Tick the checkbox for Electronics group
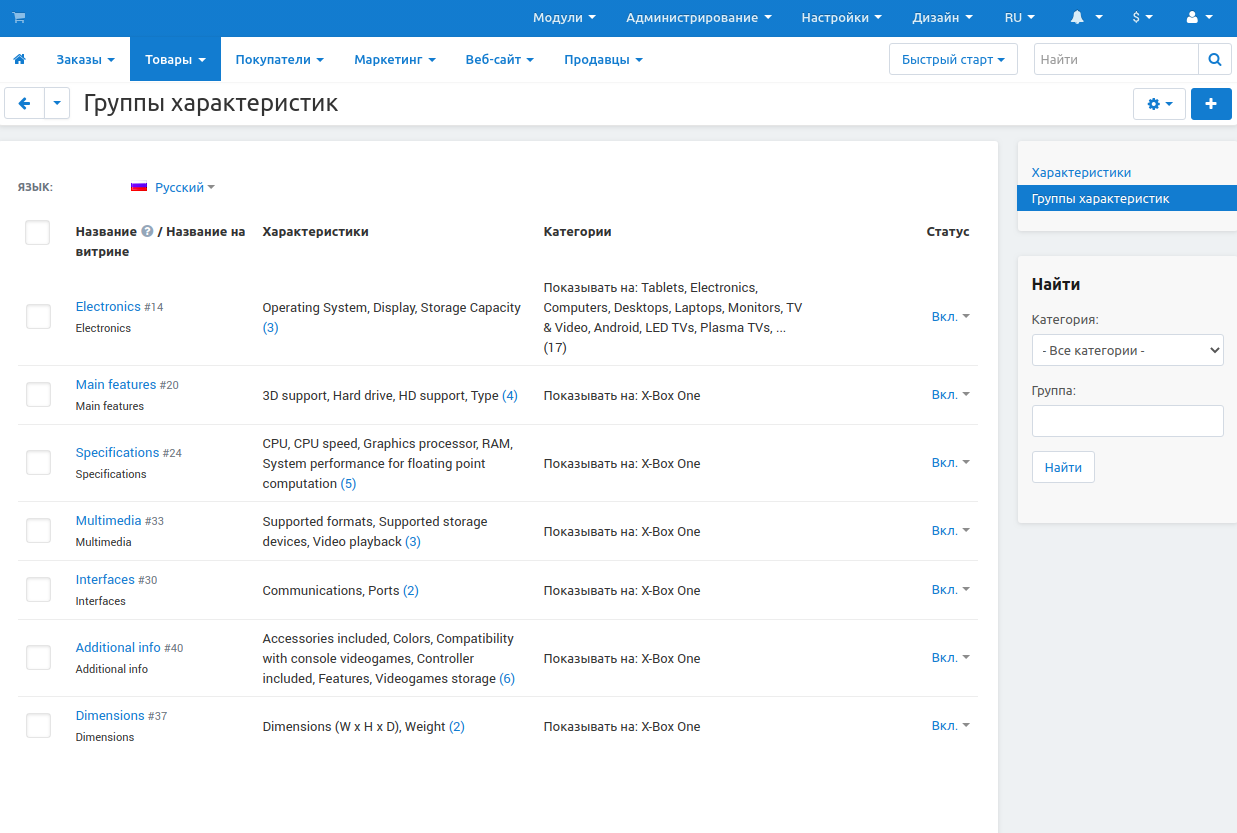Viewport: 1237px width, 833px height. 38,317
